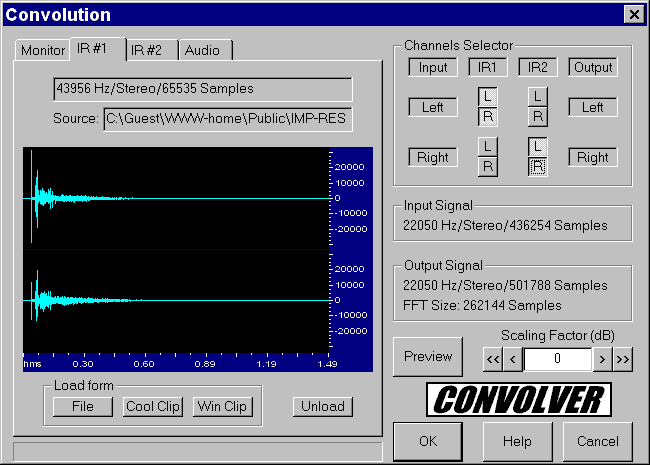The width and height of the screenshot is (650, 465).
Task: Toggle IR1 R for Left input row
Action: 488,117
